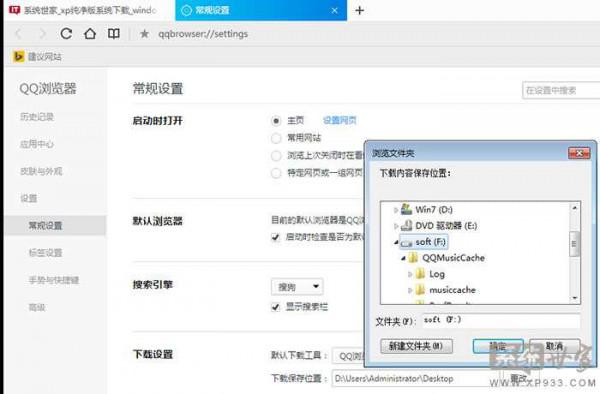Open 历史记录 in sidebar

click(x=37, y=117)
